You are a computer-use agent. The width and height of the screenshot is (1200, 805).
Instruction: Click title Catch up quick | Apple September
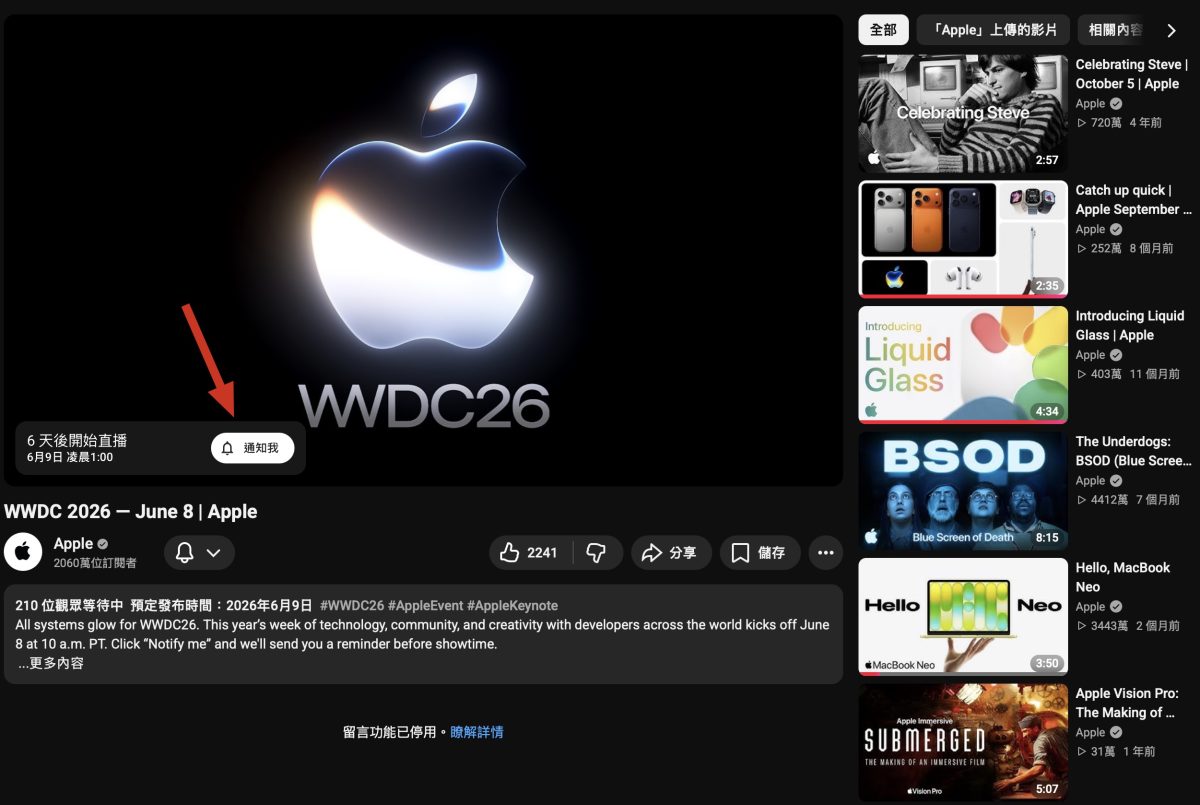(1134, 200)
